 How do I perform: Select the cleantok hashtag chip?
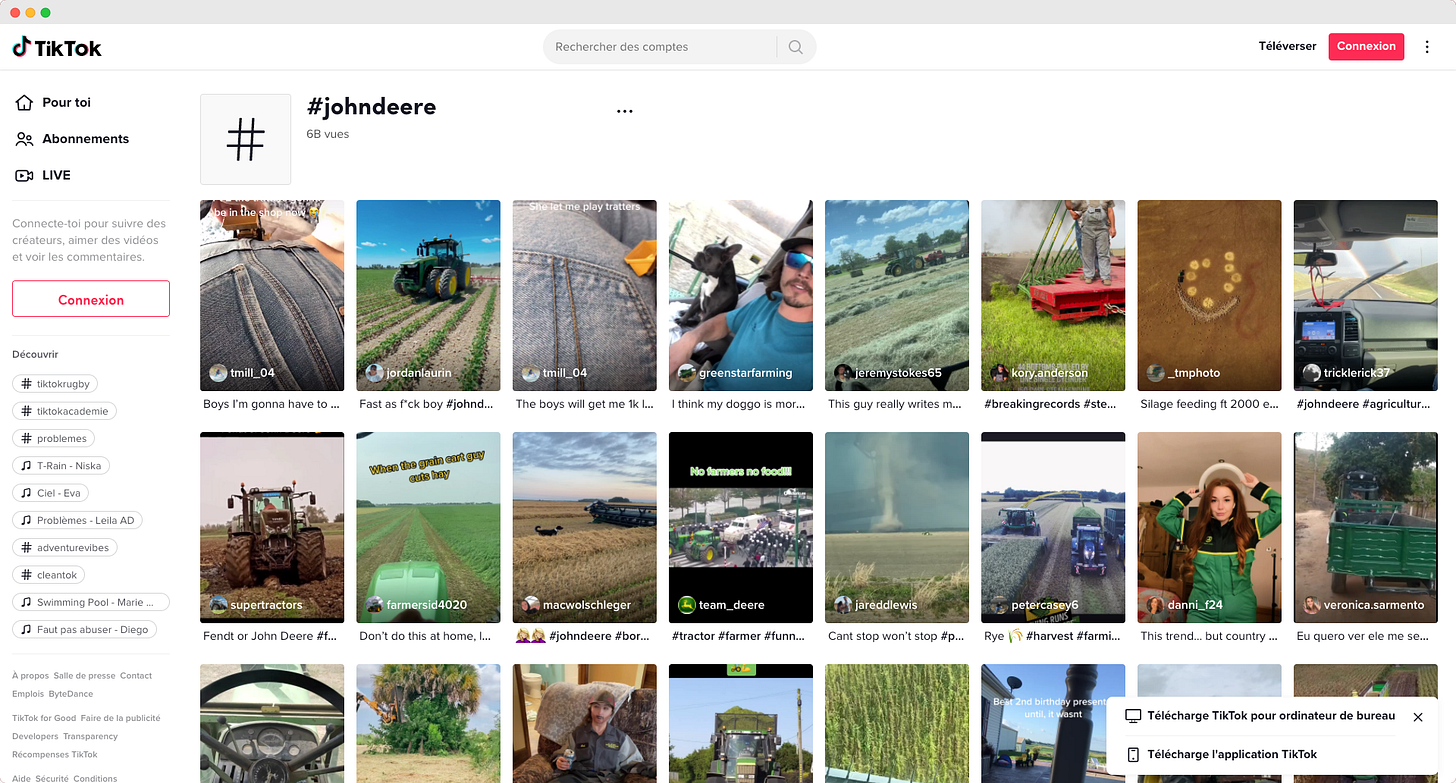click(x=49, y=575)
